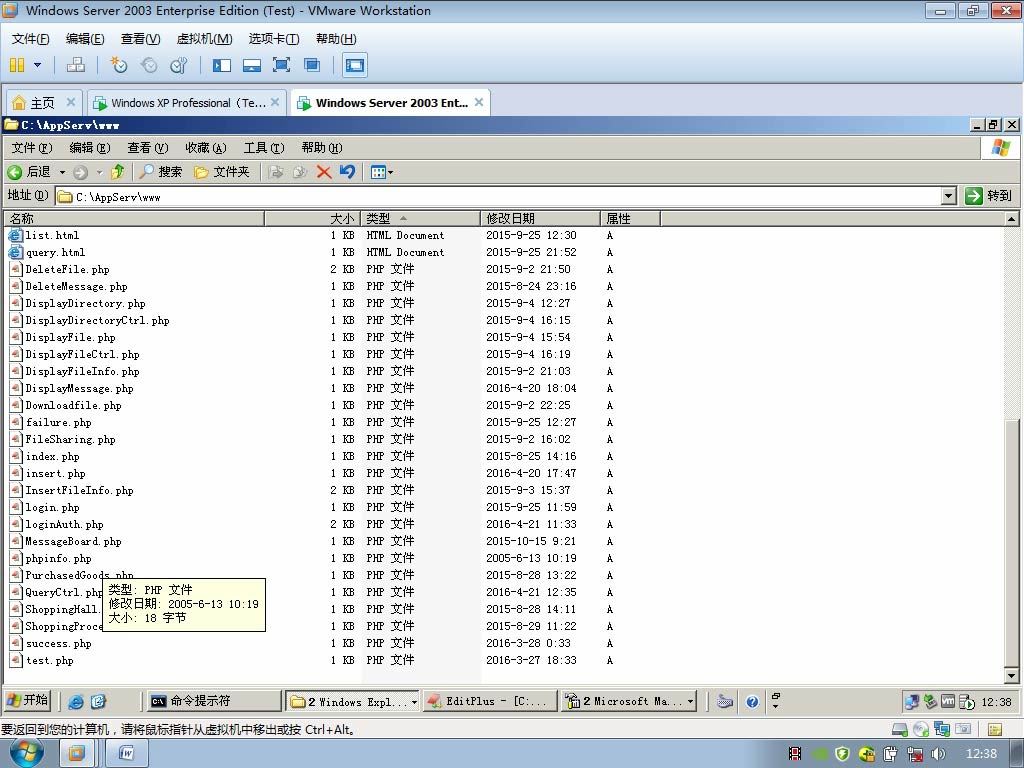Open the dropdown next to the pause icon
The width and height of the screenshot is (1024, 768).
[x=37, y=65]
